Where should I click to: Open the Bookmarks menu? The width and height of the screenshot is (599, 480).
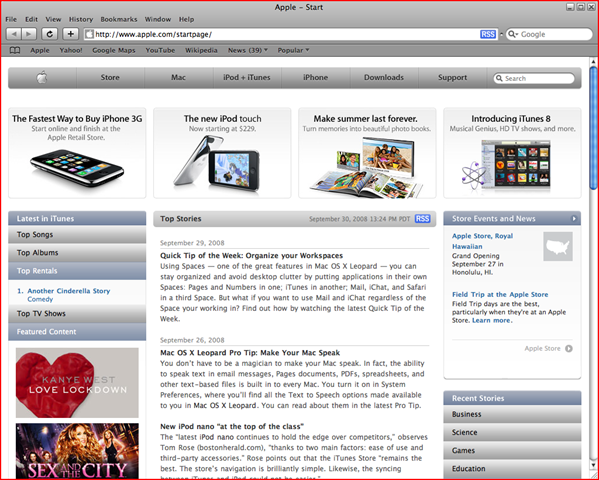[118, 19]
